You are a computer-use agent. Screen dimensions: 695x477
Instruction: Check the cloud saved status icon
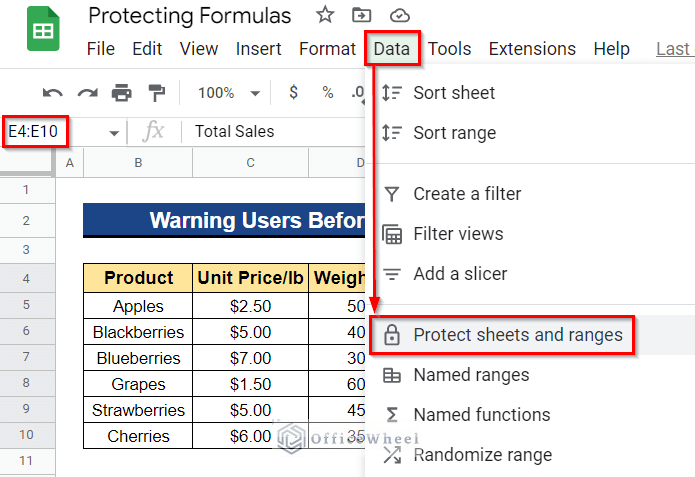(x=399, y=16)
